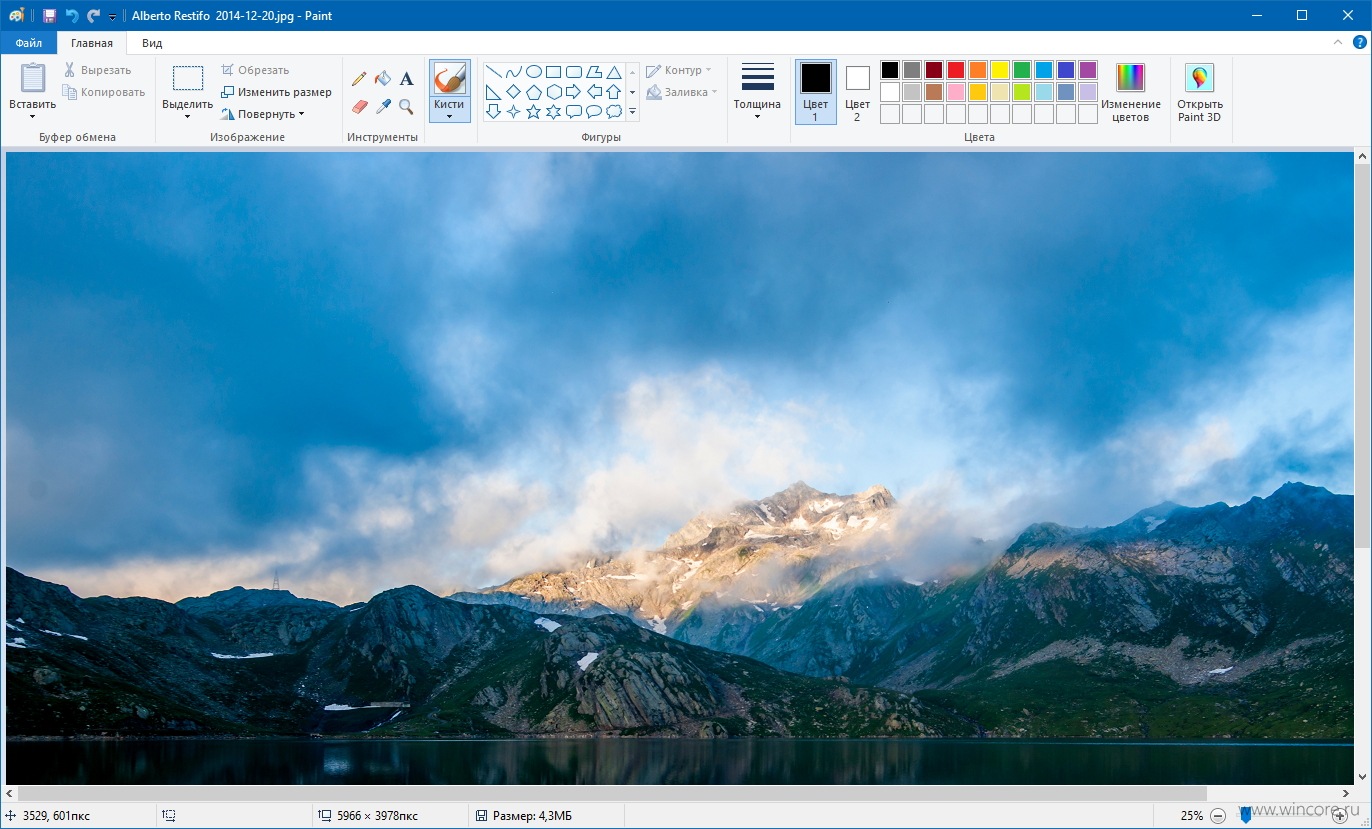Click the Вставить clipboard paste icon
Viewport: 1372px width, 829px height.
(33, 78)
